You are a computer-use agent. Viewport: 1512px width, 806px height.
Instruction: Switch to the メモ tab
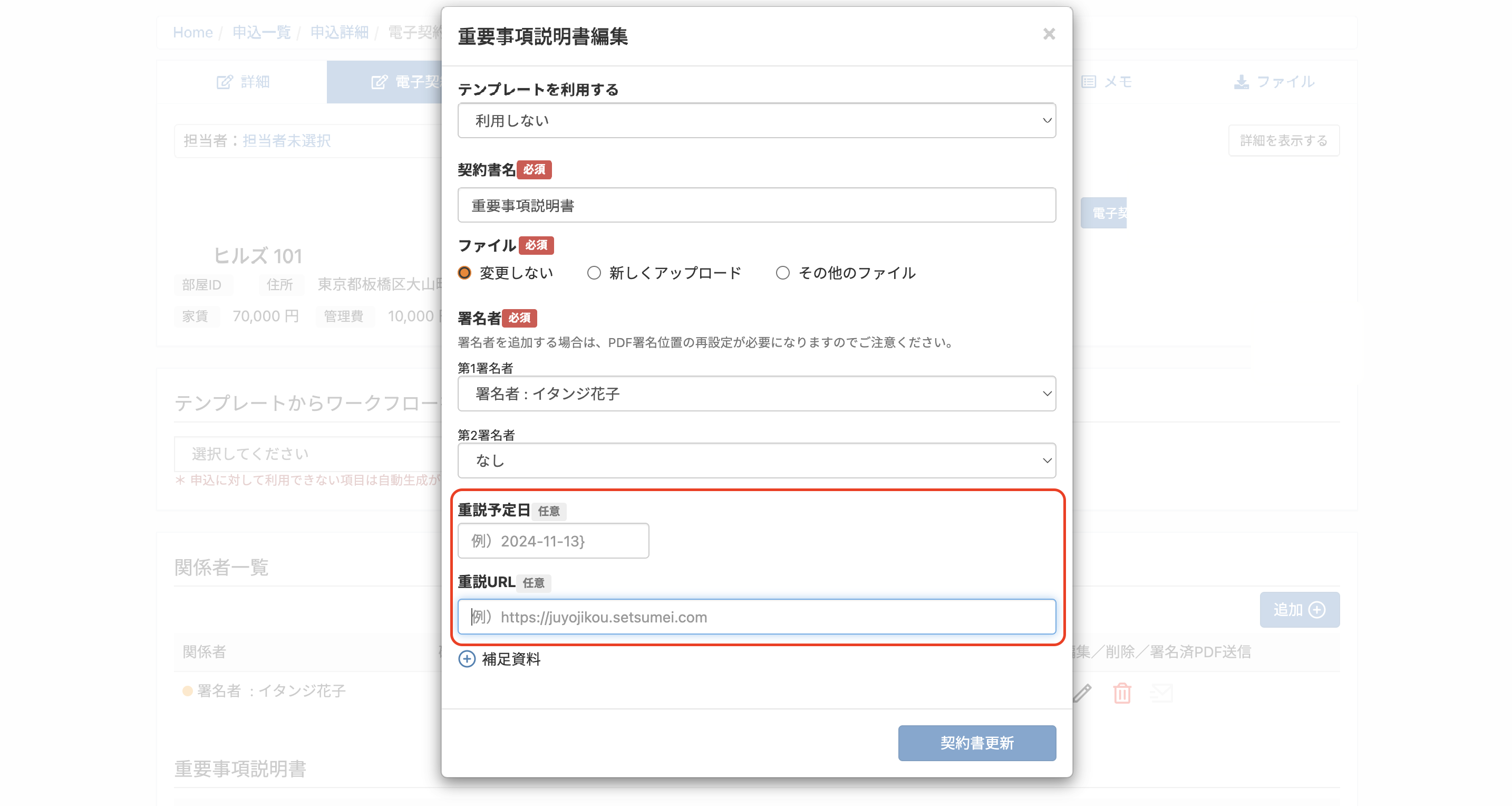coord(1107,82)
